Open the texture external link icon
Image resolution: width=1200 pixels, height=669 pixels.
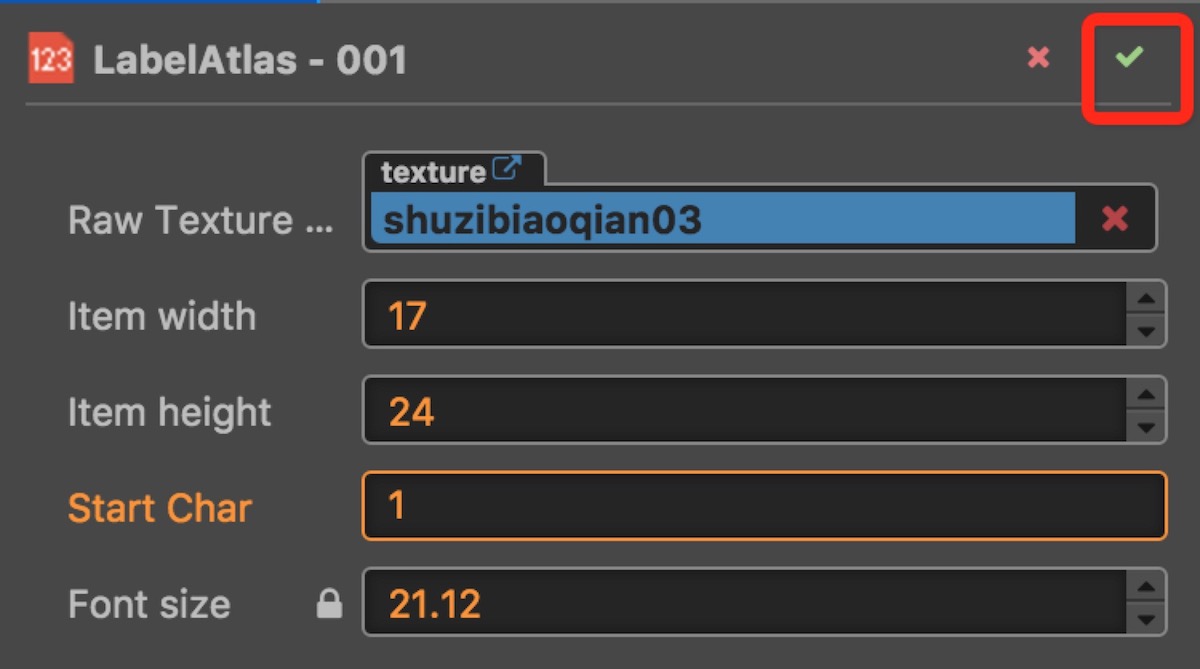tap(507, 169)
